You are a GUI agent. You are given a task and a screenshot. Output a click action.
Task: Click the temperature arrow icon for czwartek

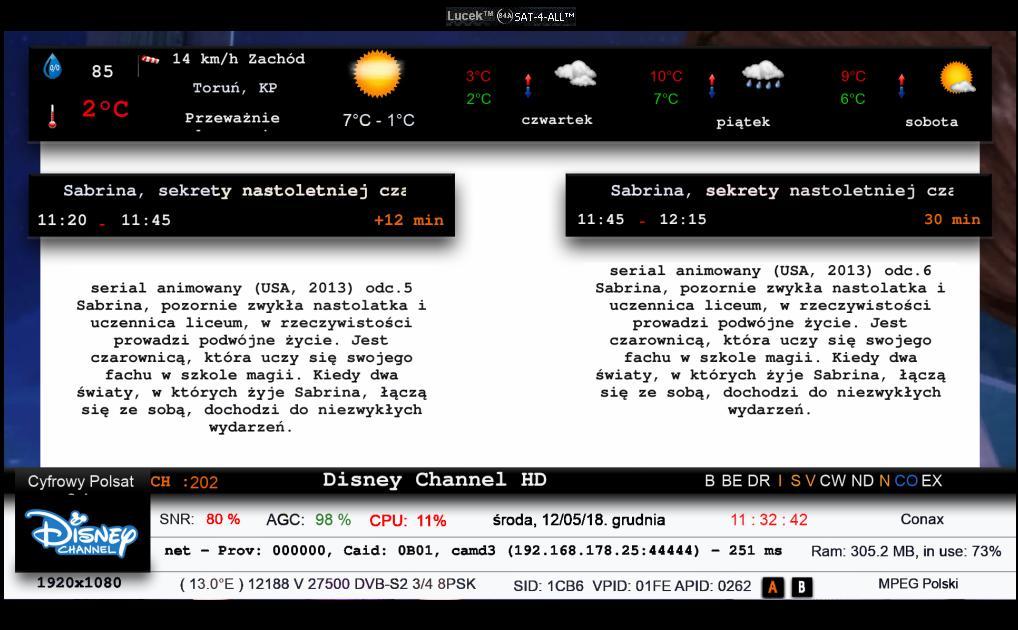click(528, 86)
